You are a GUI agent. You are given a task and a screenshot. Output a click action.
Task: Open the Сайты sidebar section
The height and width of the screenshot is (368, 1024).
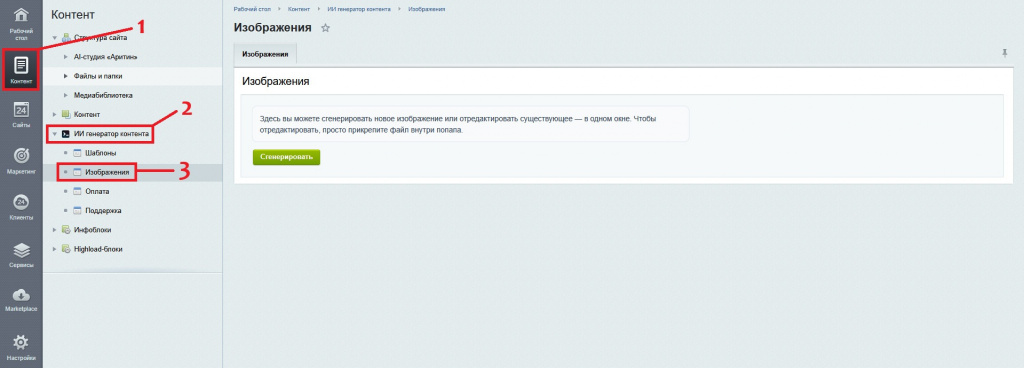click(21, 110)
